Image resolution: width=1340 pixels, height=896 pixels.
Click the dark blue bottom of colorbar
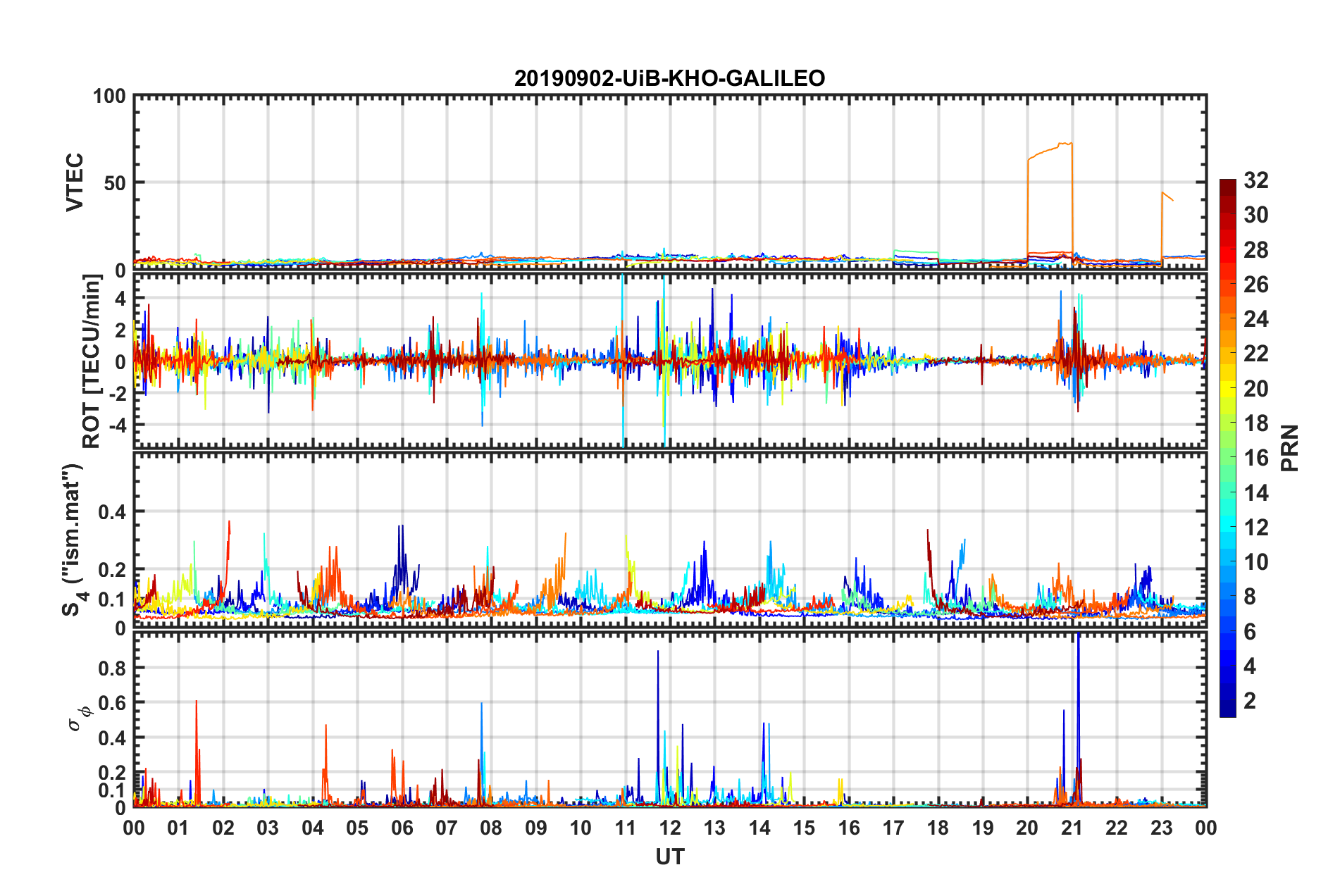point(1227,710)
